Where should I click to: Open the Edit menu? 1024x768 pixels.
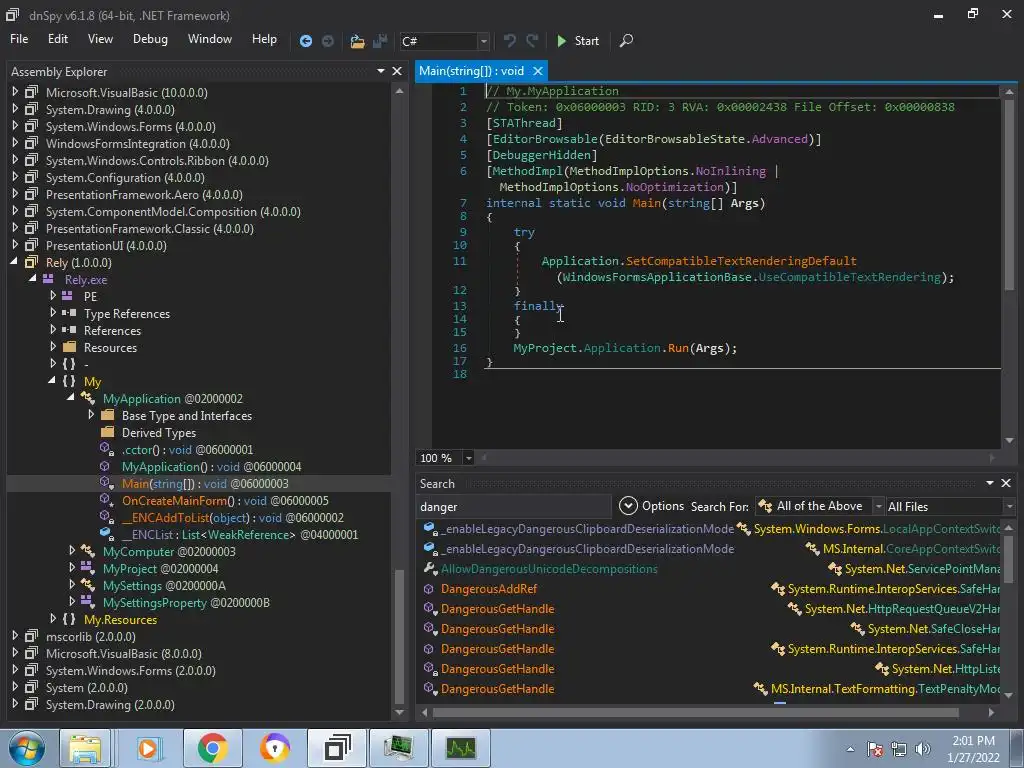[57, 39]
